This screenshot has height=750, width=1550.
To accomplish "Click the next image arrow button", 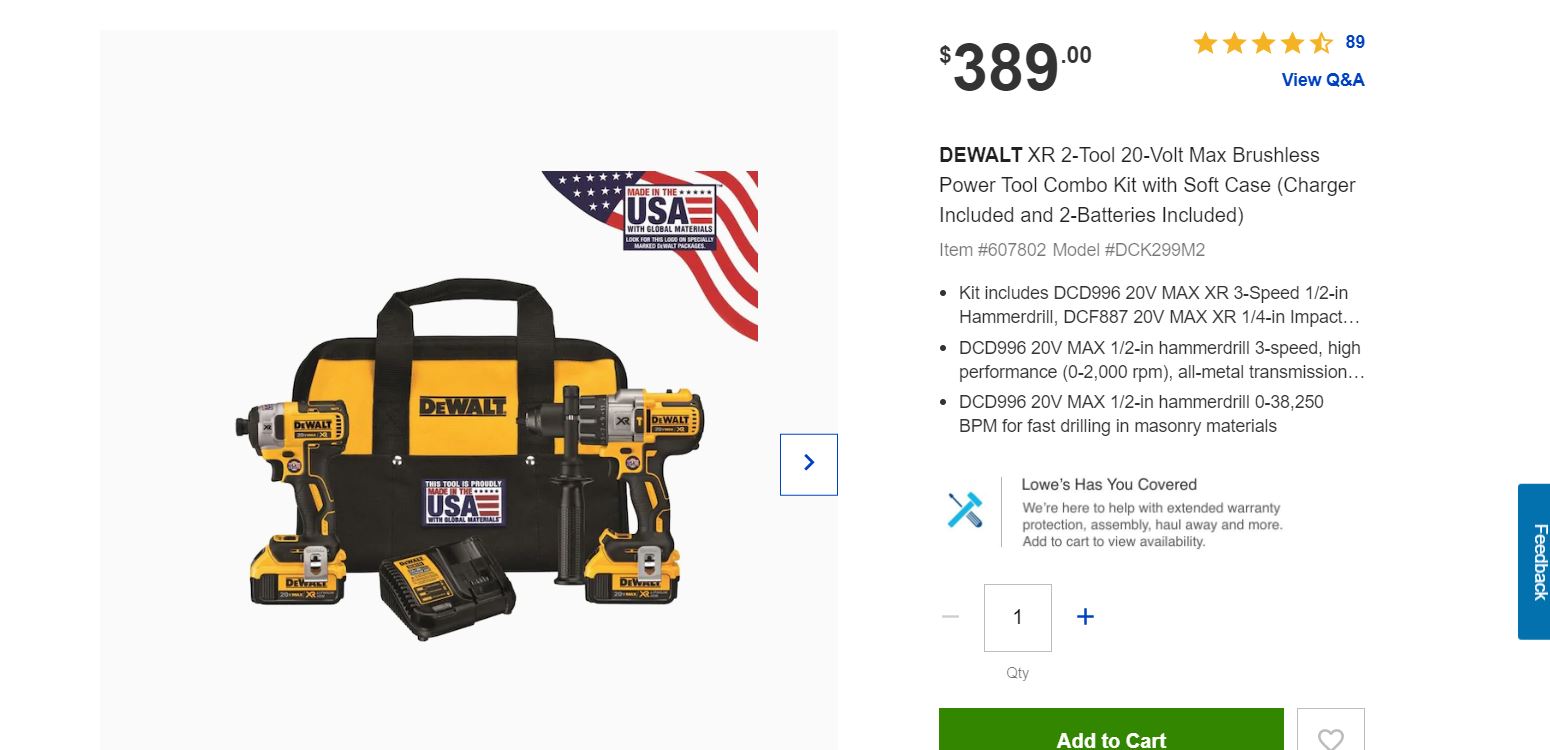I will point(808,464).
